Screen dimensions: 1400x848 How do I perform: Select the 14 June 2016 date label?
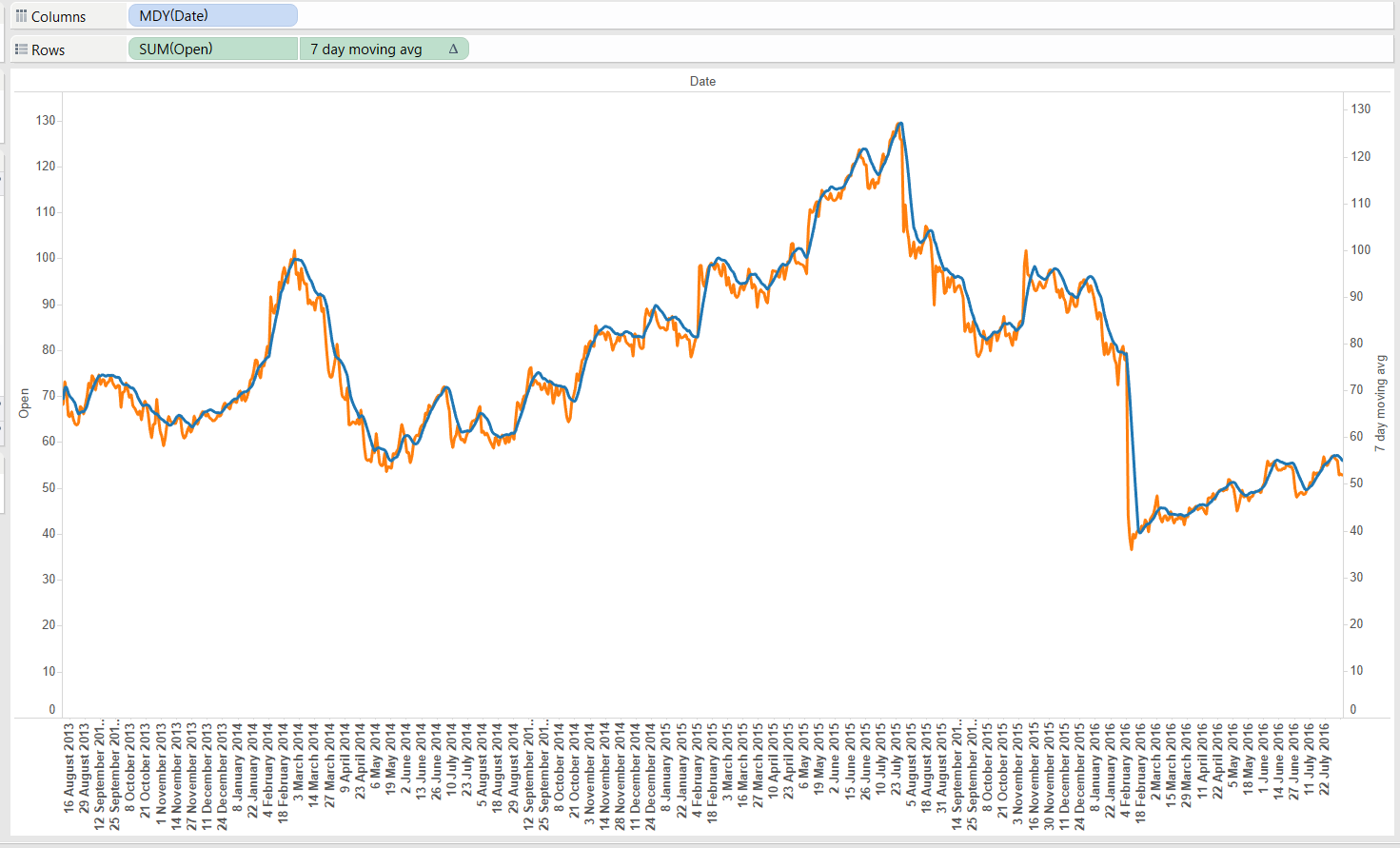point(1278,761)
